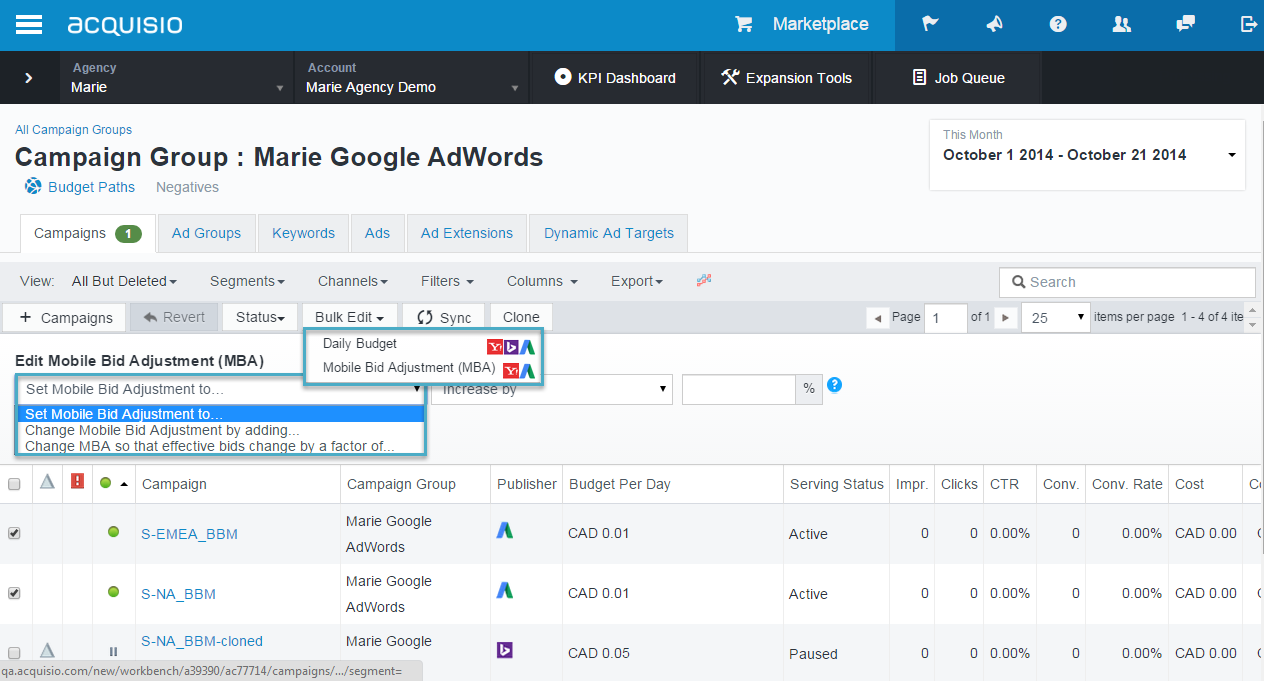1264x681 pixels.
Task: Click the Sync button
Action: (444, 317)
